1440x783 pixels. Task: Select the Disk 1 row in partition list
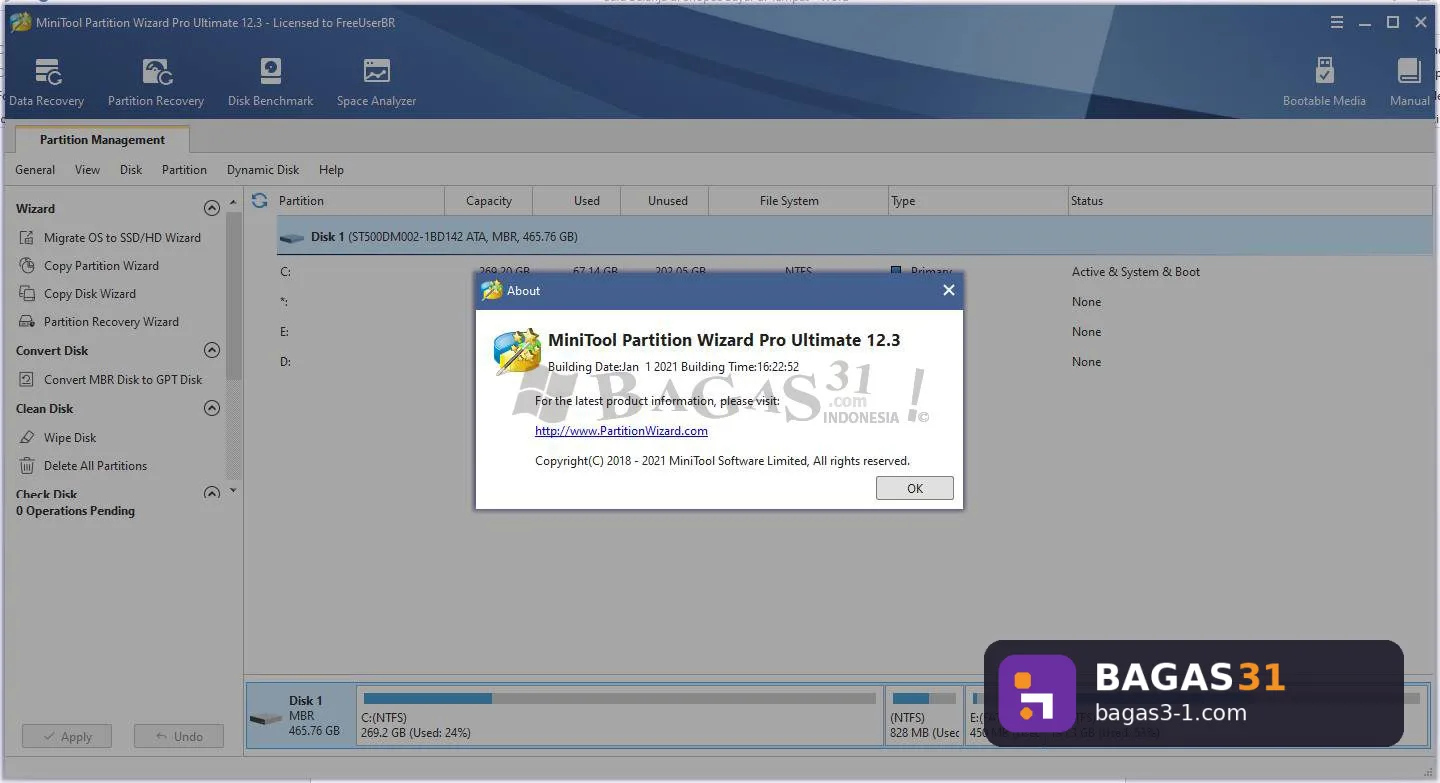(855, 237)
